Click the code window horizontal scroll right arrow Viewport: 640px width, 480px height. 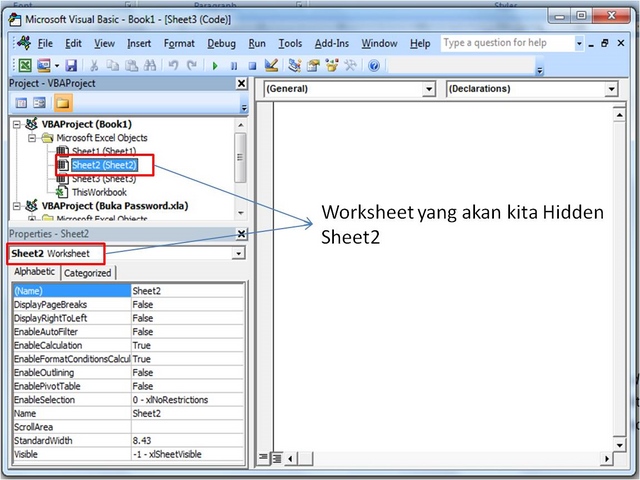[x=607, y=459]
